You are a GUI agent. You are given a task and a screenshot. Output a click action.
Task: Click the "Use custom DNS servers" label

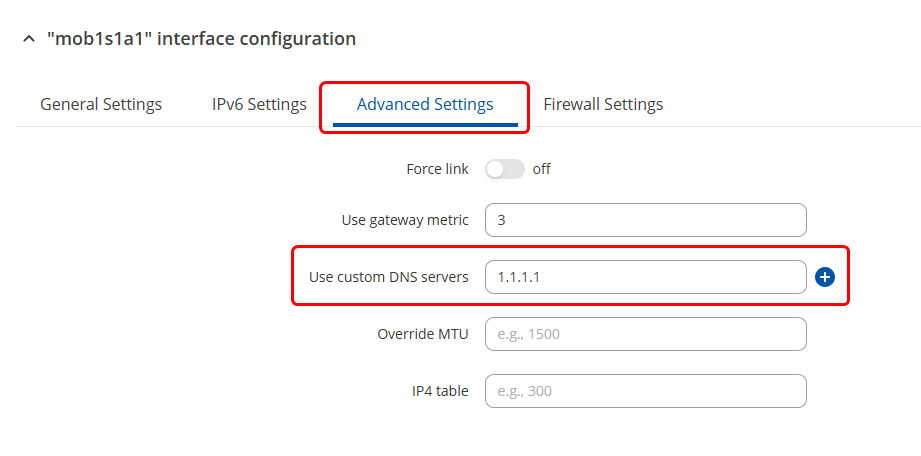[388, 277]
